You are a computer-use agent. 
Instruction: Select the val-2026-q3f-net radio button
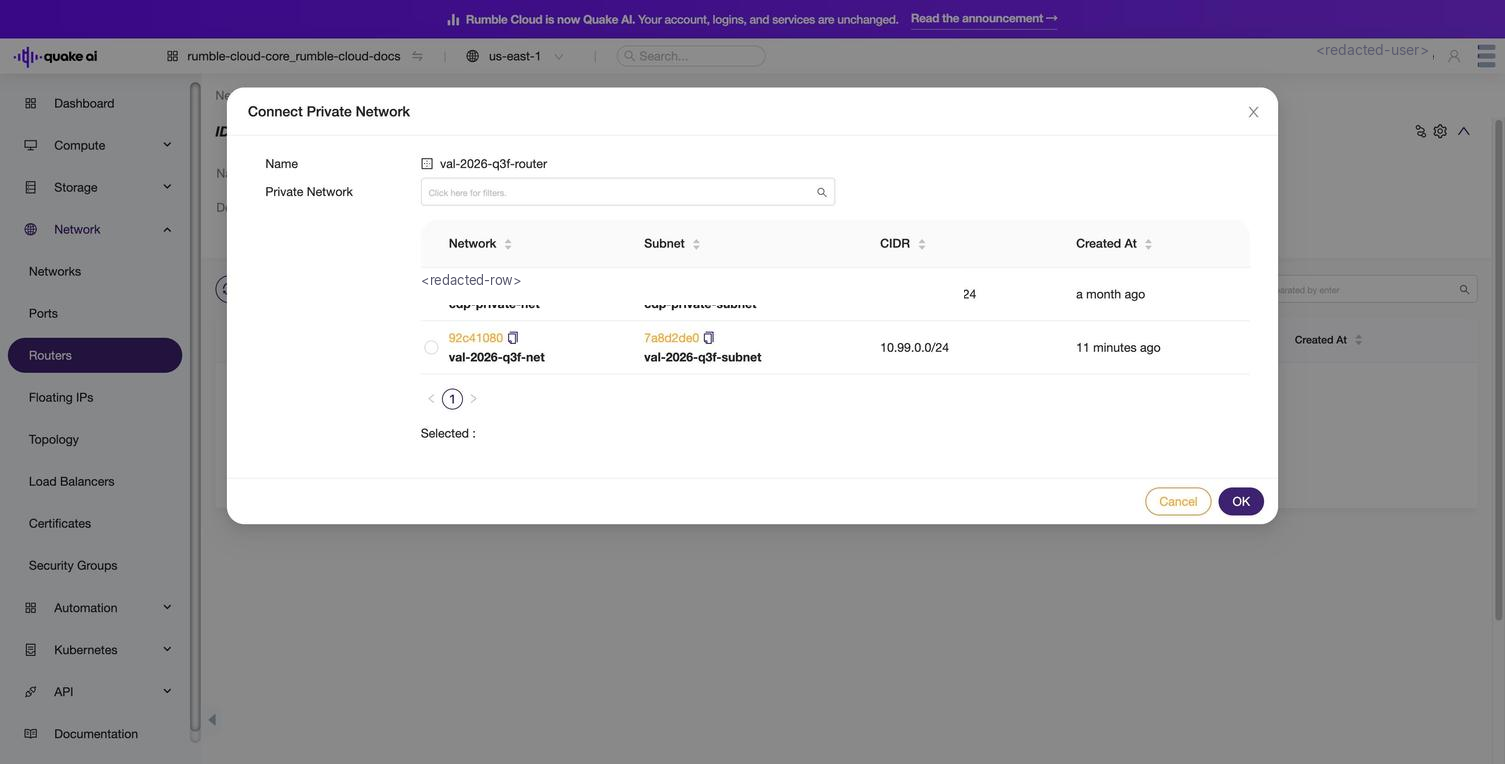[x=431, y=348]
